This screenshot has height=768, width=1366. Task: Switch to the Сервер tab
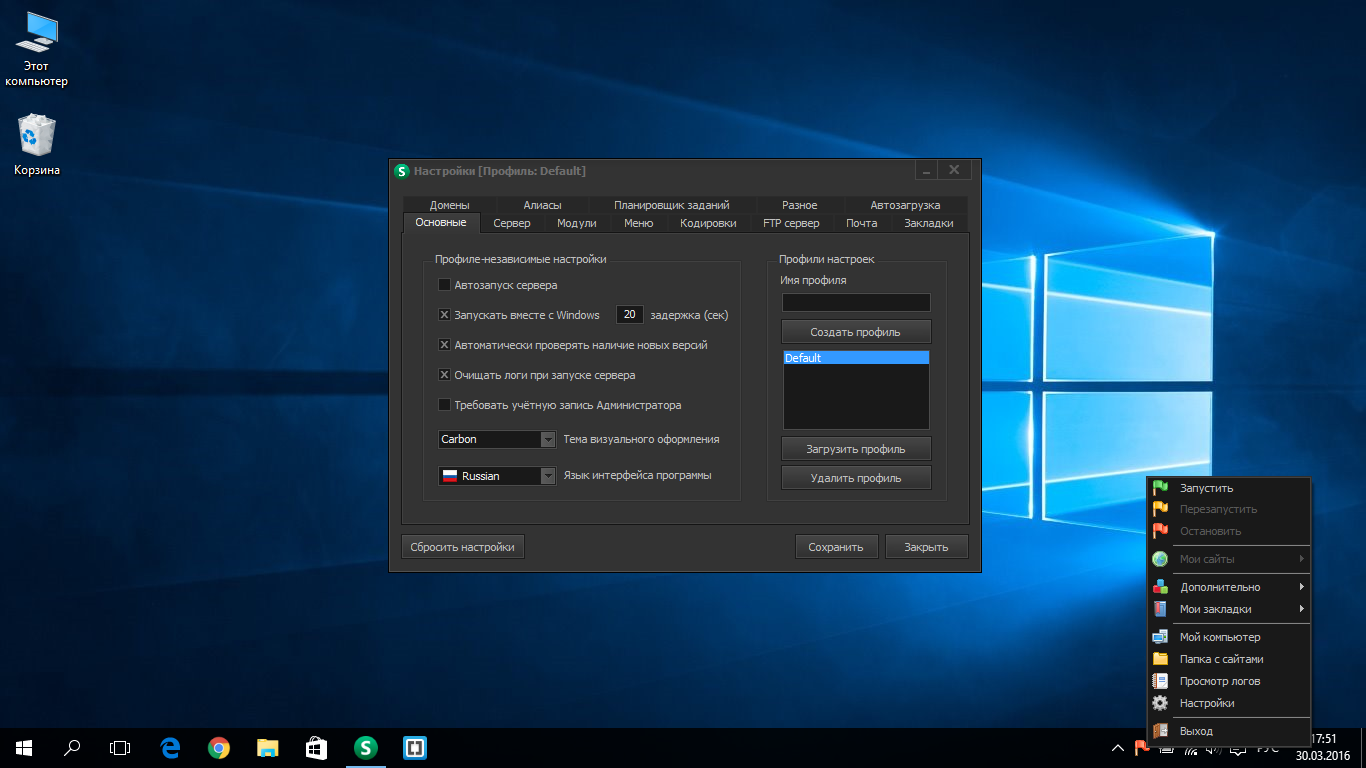pyautogui.click(x=512, y=223)
